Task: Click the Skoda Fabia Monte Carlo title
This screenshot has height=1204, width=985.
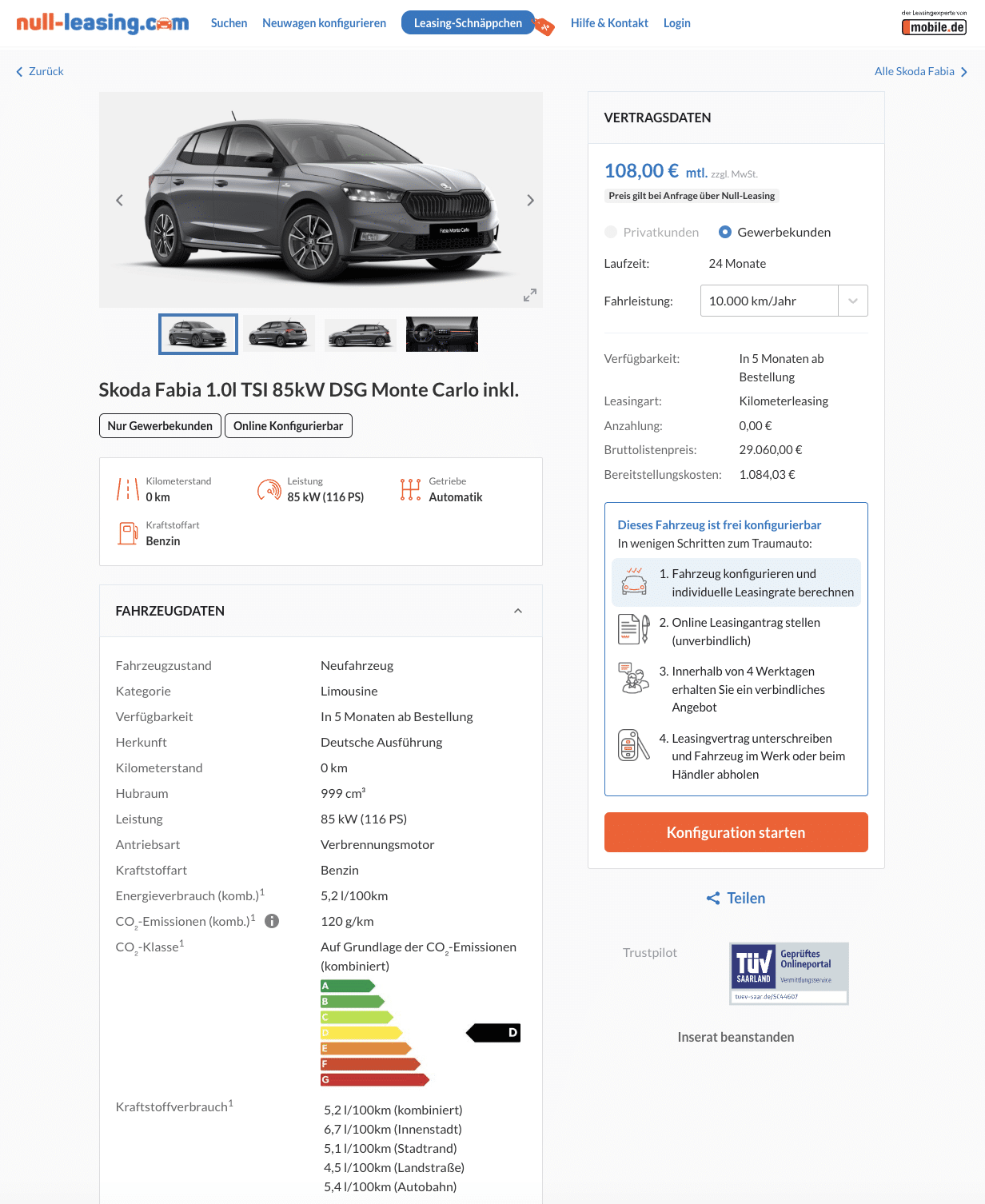Action: coord(309,390)
